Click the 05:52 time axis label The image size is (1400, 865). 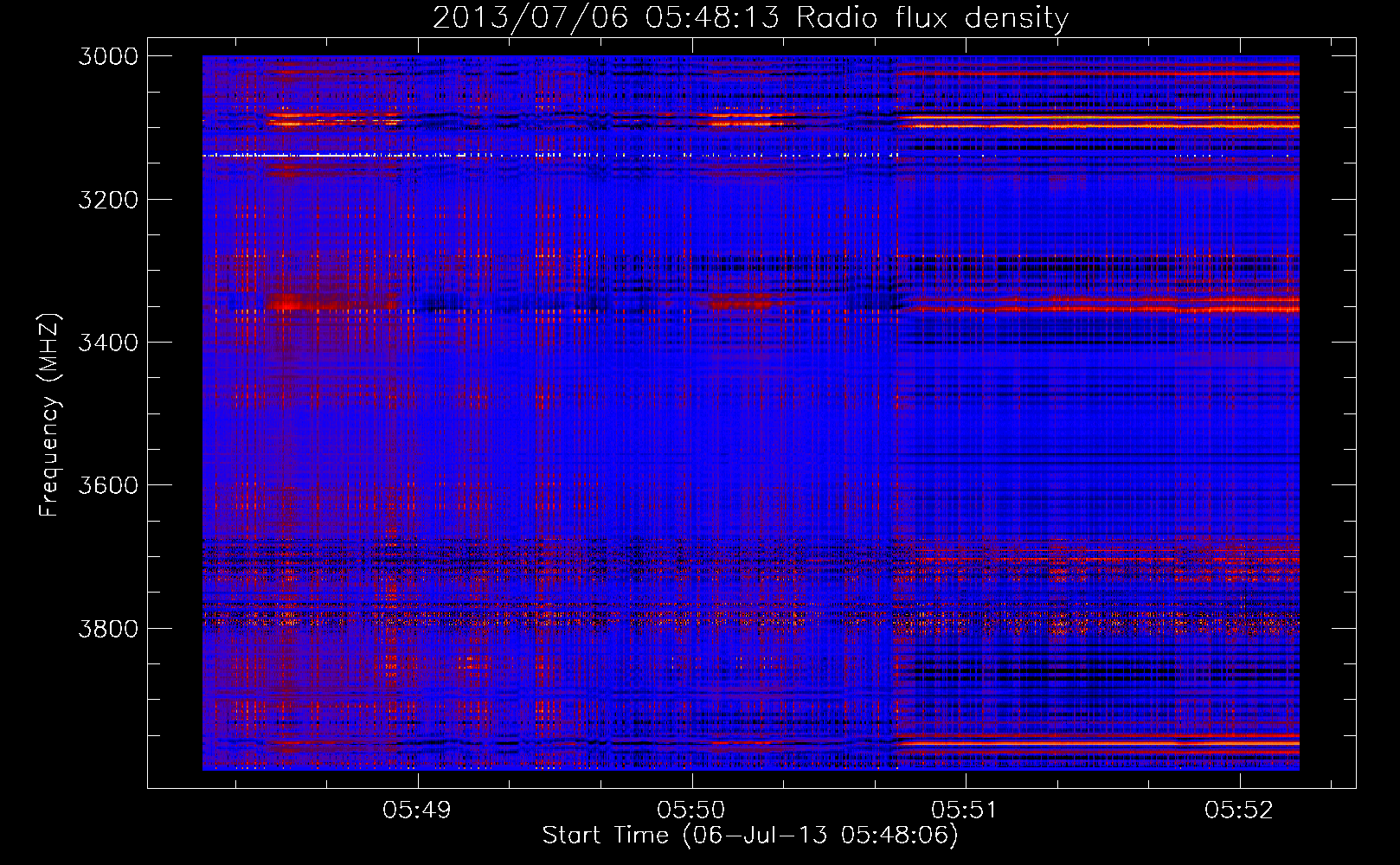click(x=1239, y=810)
